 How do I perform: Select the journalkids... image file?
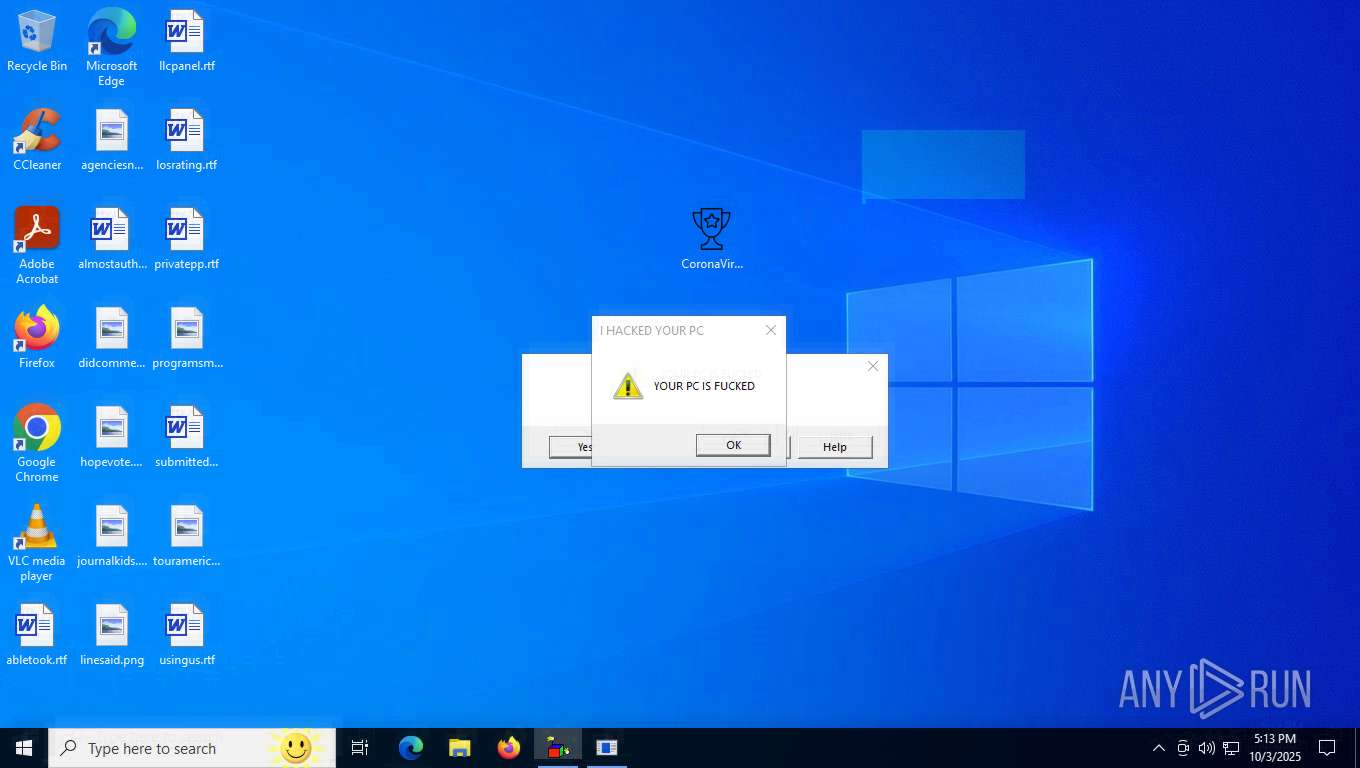[112, 536]
